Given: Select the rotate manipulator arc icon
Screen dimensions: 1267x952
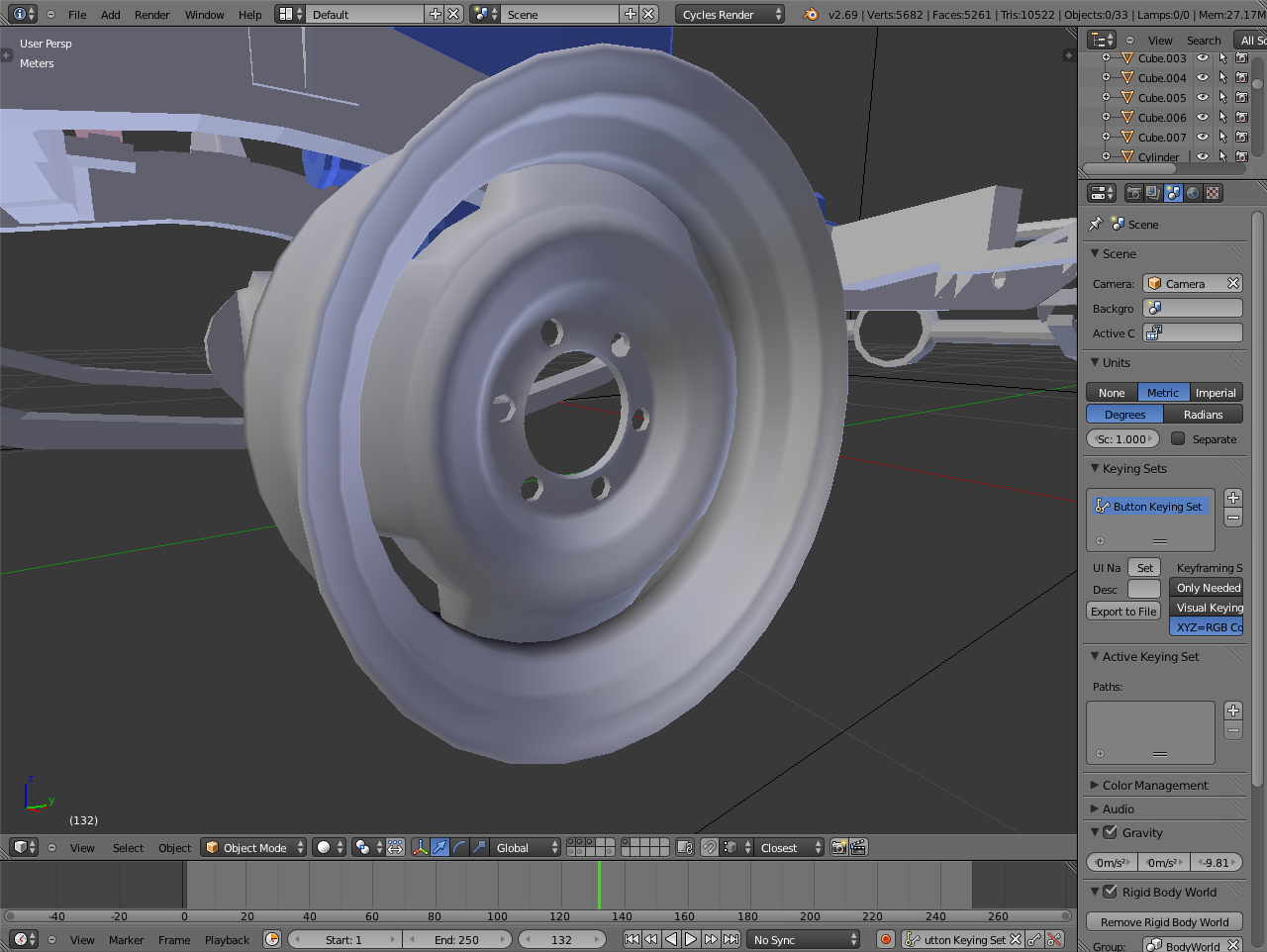Looking at the screenshot, I should [x=459, y=847].
